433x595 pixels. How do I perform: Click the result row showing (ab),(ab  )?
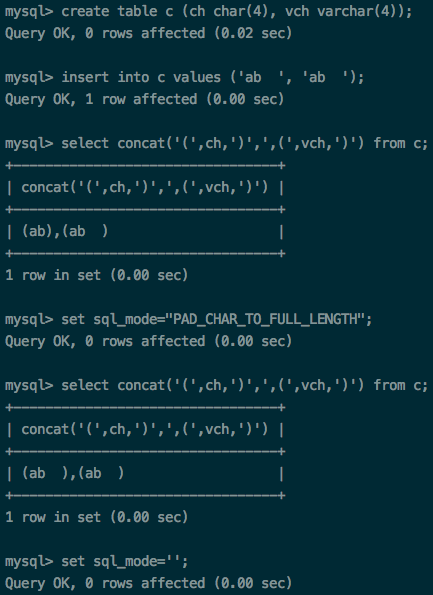[145, 231]
